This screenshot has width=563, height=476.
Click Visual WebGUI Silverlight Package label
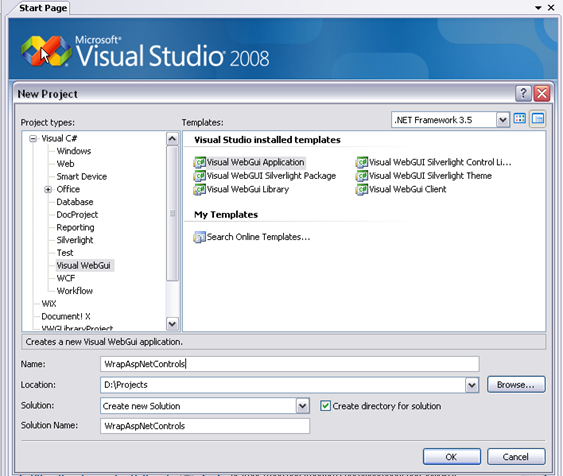(271, 176)
